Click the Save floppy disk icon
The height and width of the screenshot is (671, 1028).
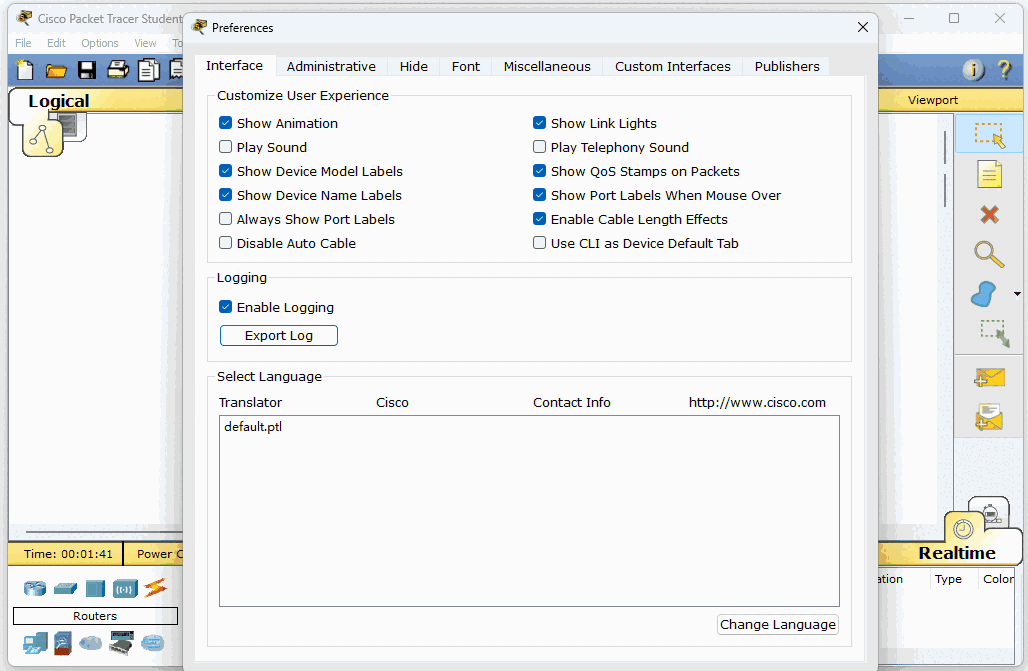click(87, 70)
